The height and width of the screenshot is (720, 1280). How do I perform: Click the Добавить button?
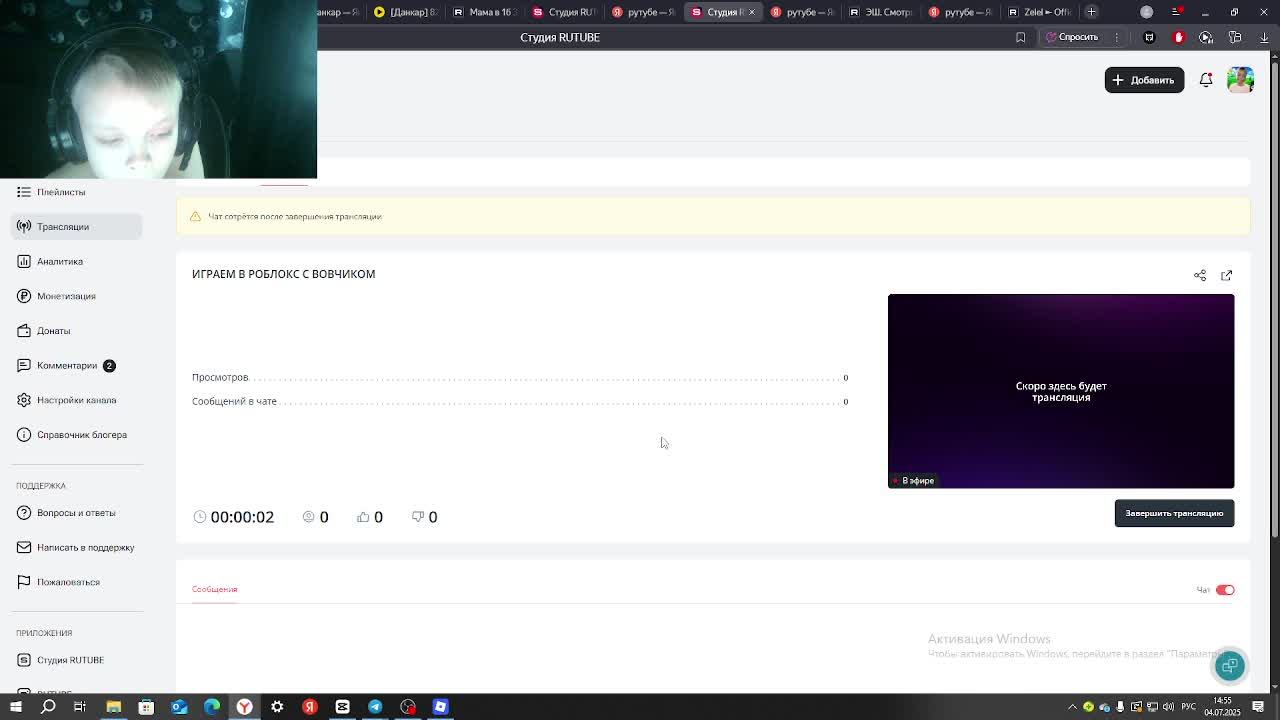point(1144,80)
